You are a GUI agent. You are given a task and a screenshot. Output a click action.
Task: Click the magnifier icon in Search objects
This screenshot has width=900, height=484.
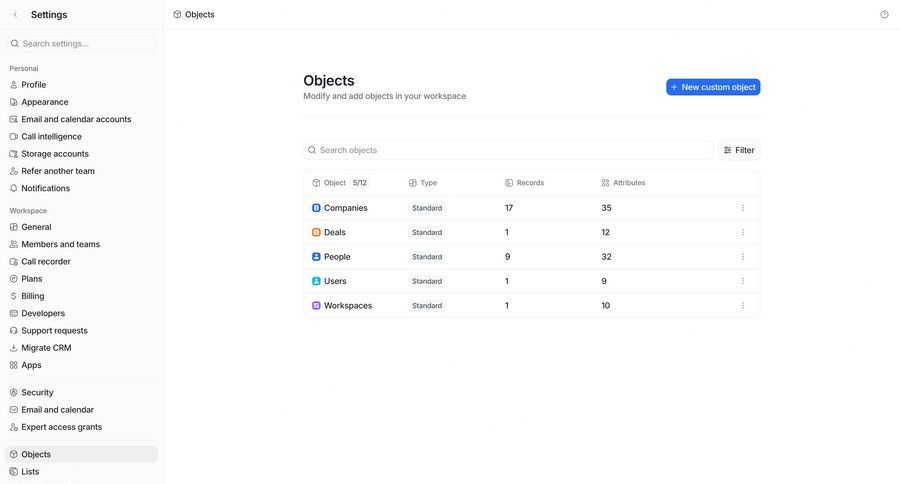[x=312, y=150]
